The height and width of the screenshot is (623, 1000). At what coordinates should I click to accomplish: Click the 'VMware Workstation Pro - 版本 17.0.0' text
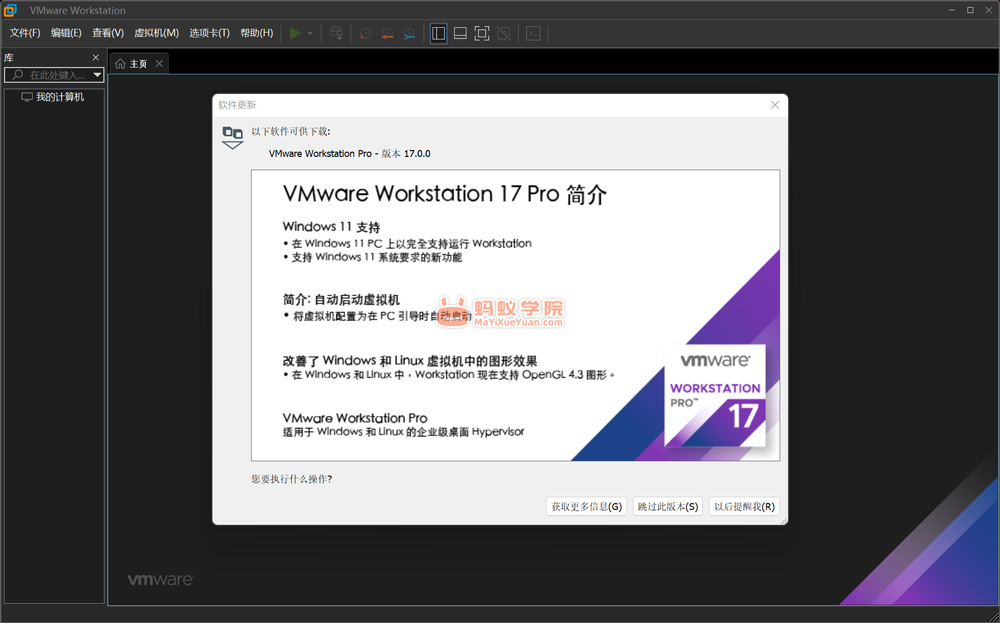click(349, 154)
